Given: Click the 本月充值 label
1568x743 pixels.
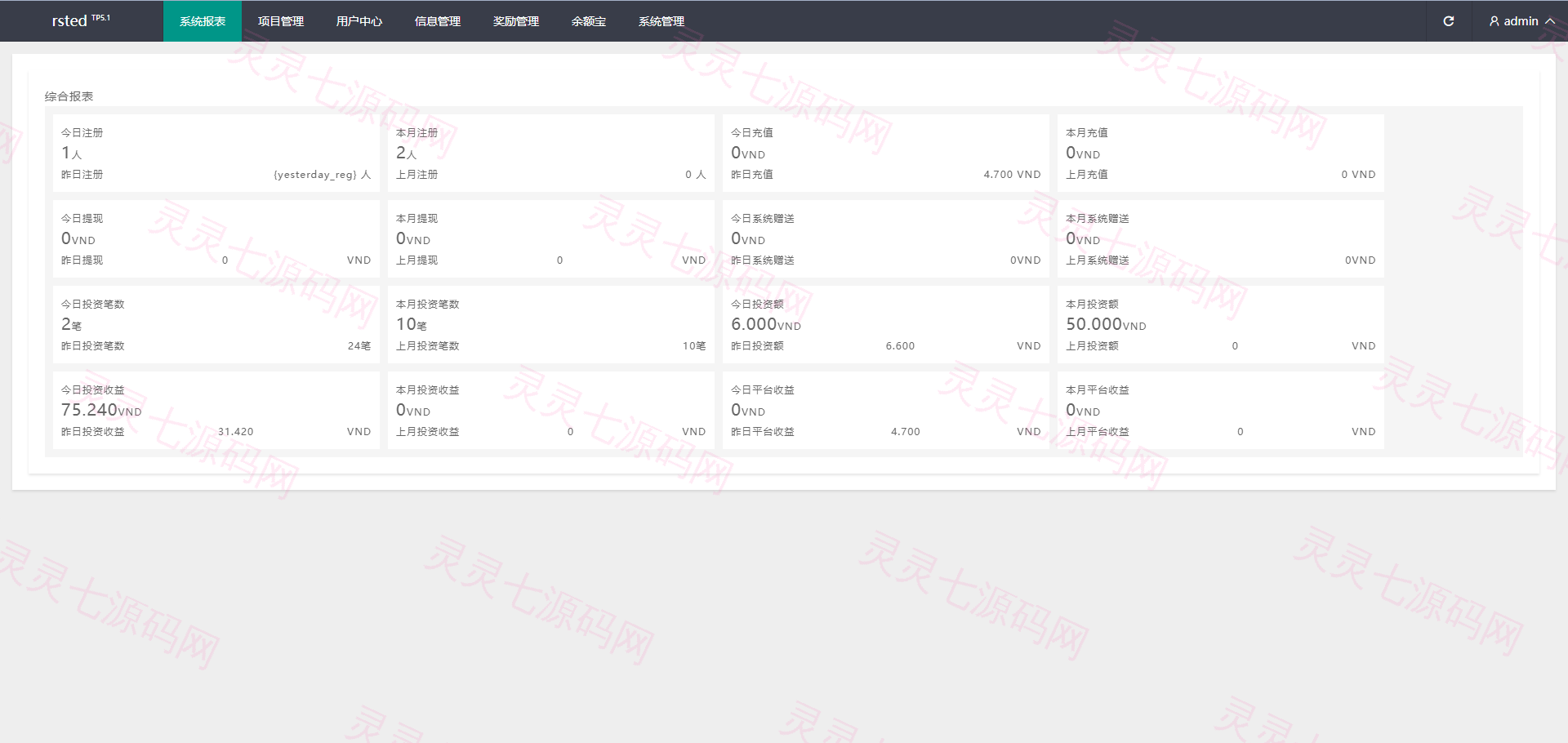Looking at the screenshot, I should 1086,132.
